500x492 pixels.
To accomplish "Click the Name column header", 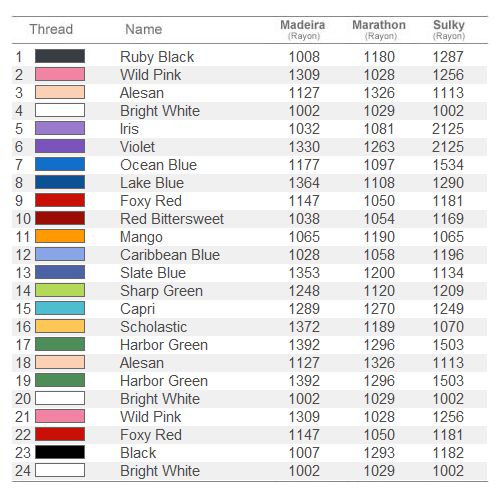I will pyautogui.click(x=144, y=29).
